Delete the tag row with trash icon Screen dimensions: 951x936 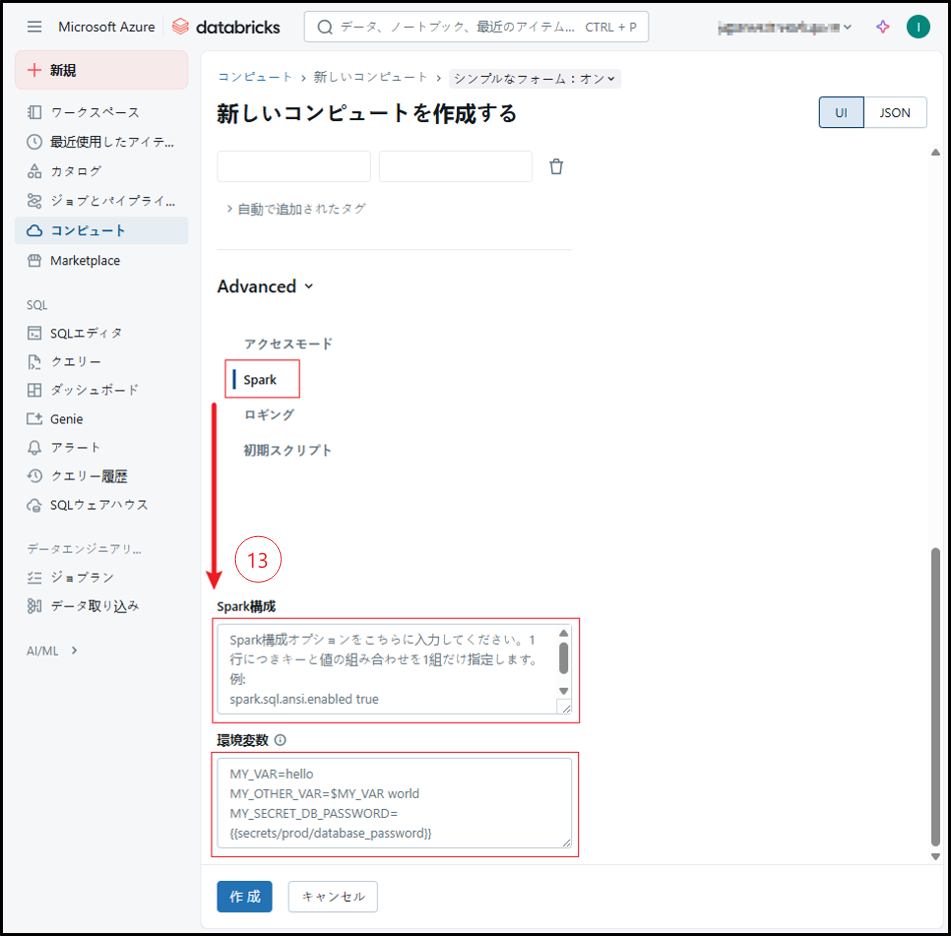(x=557, y=167)
